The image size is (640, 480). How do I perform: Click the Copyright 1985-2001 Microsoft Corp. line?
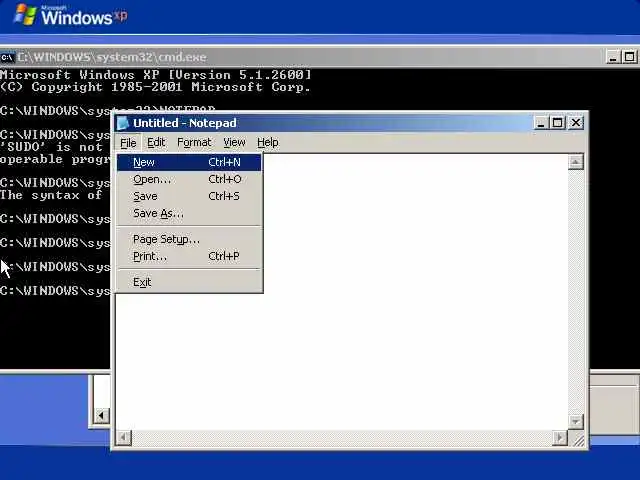coord(156,87)
